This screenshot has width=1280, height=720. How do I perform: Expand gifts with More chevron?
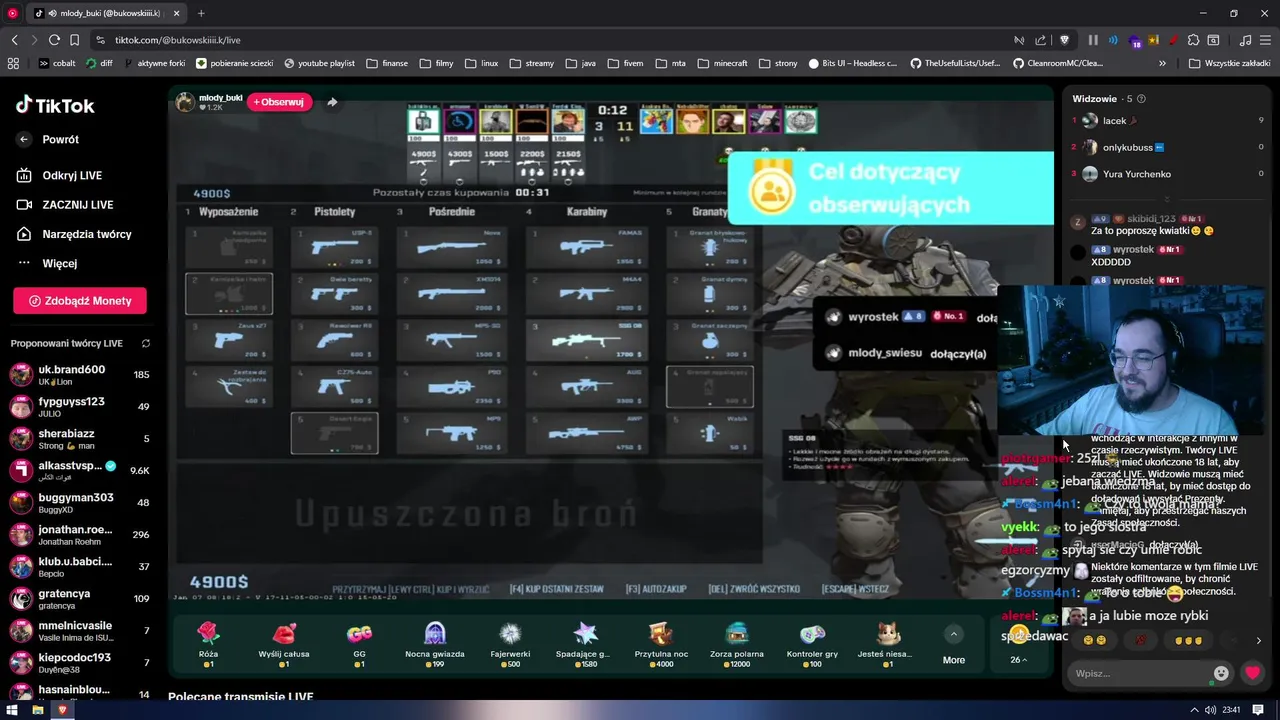click(954, 634)
